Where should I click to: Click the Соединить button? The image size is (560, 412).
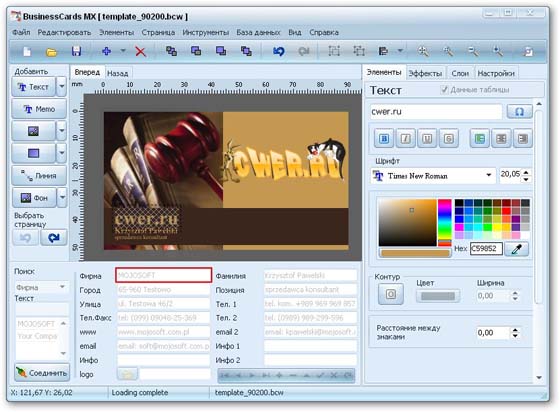pyautogui.click(x=42, y=373)
